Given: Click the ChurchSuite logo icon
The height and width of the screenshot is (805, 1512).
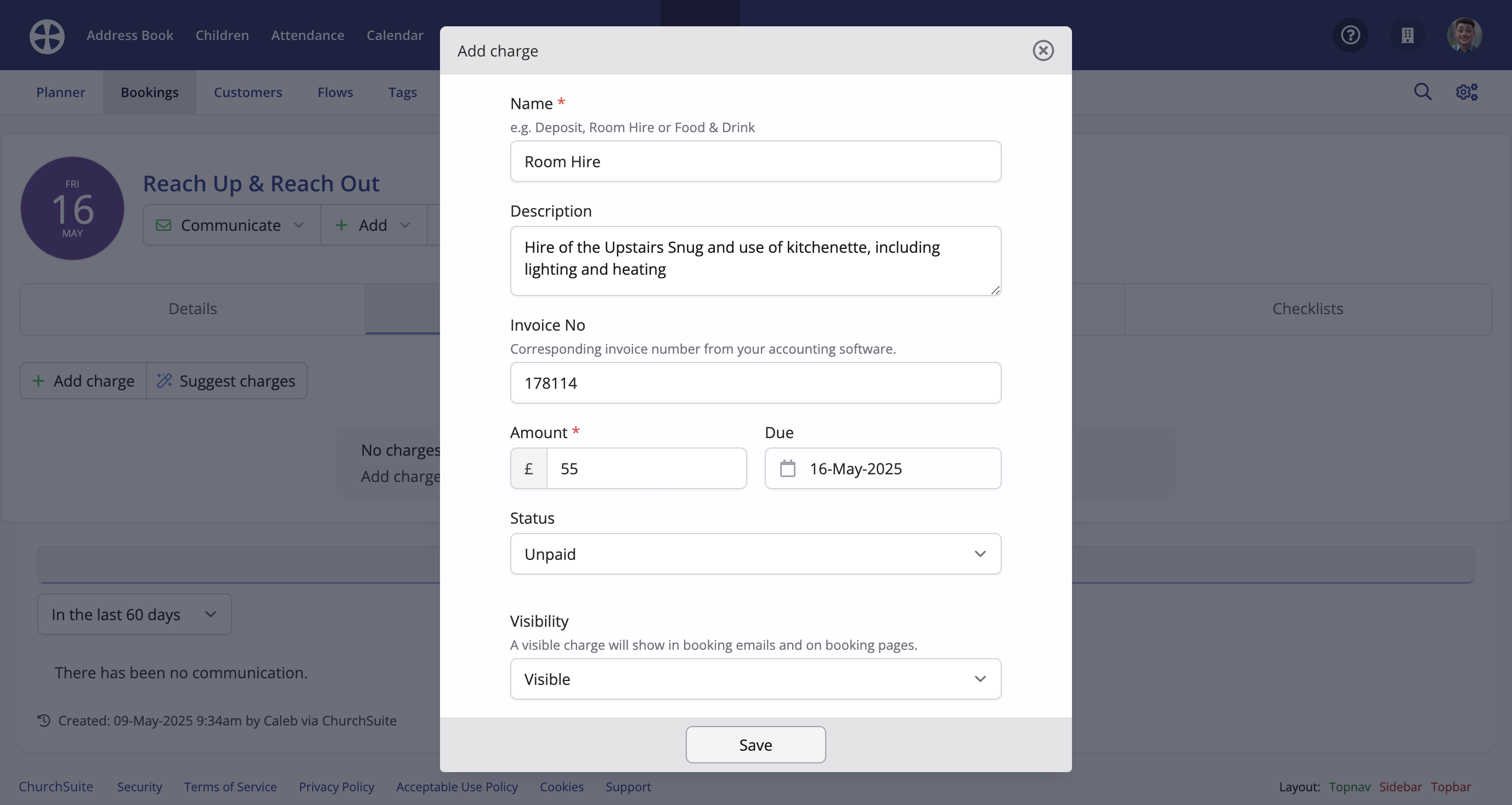Looking at the screenshot, I should coord(47,36).
